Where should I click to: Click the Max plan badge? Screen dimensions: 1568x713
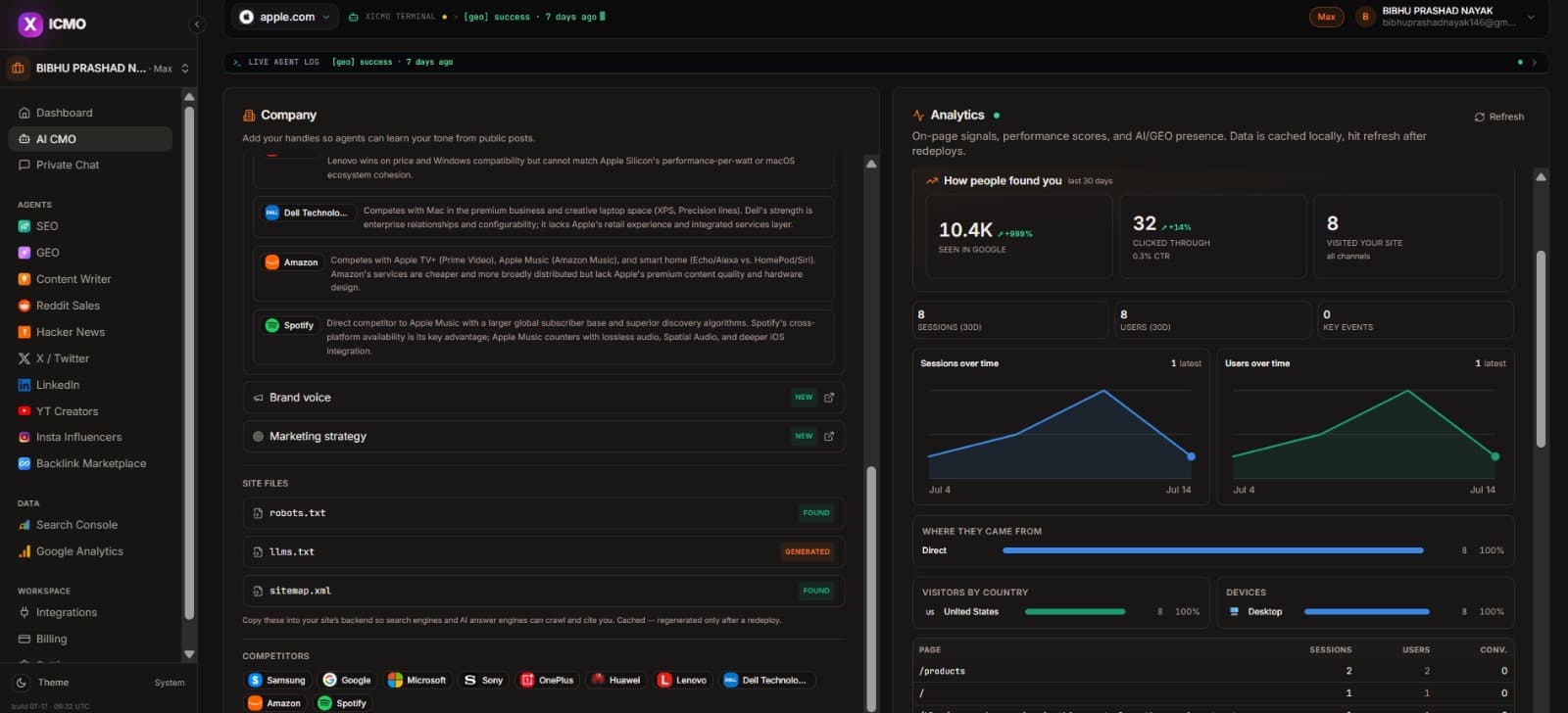1326,17
